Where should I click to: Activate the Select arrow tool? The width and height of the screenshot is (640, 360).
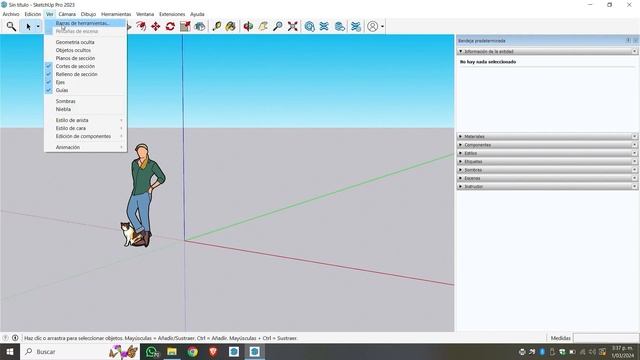28,27
